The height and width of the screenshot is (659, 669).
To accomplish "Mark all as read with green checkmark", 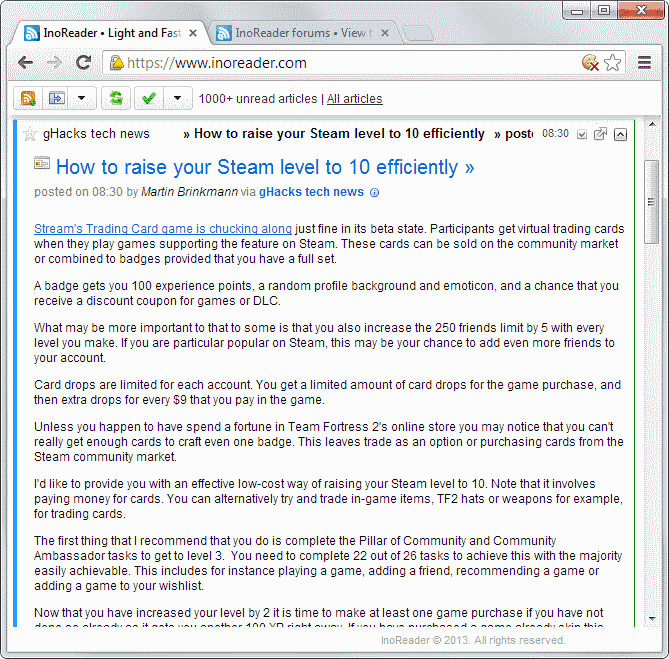I will [148, 99].
